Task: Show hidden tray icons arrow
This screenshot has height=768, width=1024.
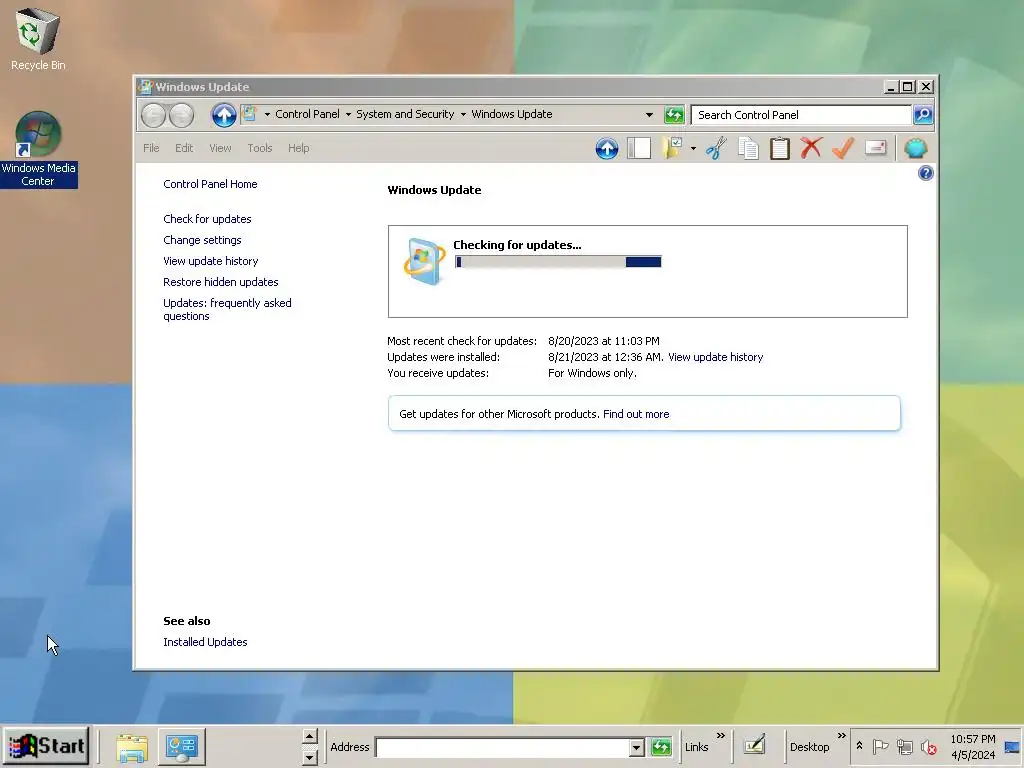Action: click(859, 746)
